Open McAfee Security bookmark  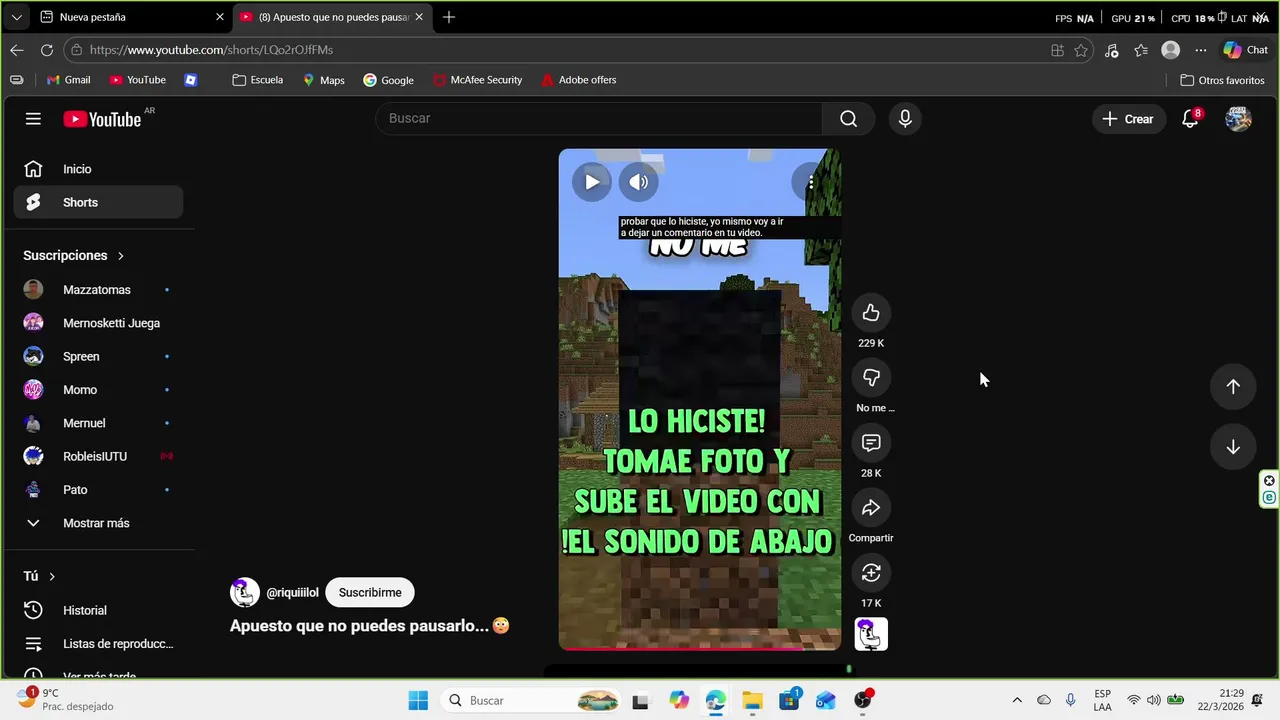point(477,80)
